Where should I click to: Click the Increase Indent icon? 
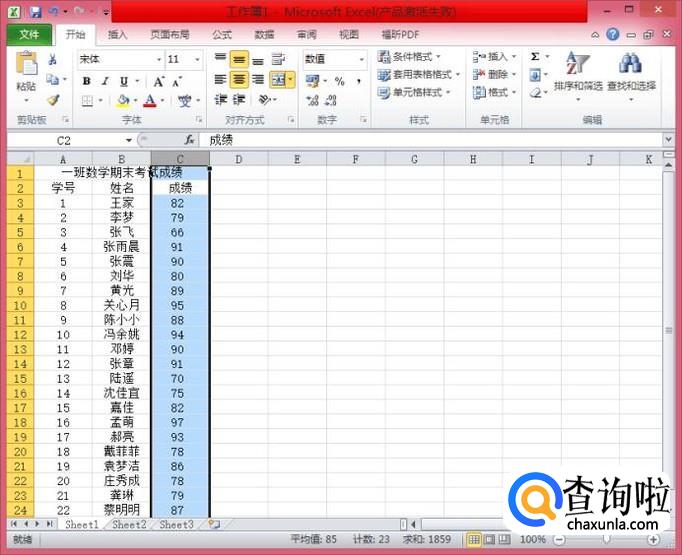238,100
